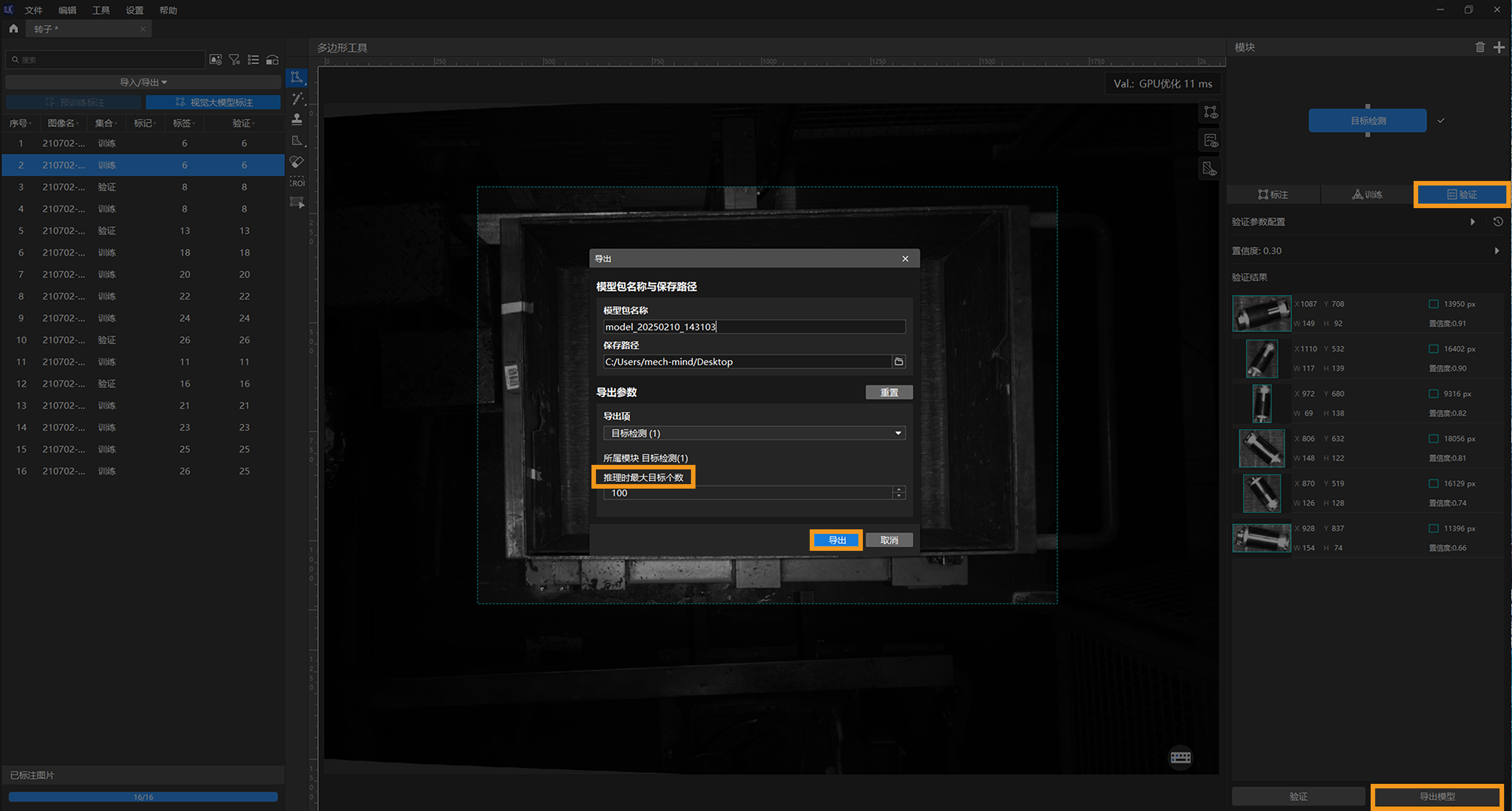
Task: Activate the ROI tool
Action: (297, 182)
